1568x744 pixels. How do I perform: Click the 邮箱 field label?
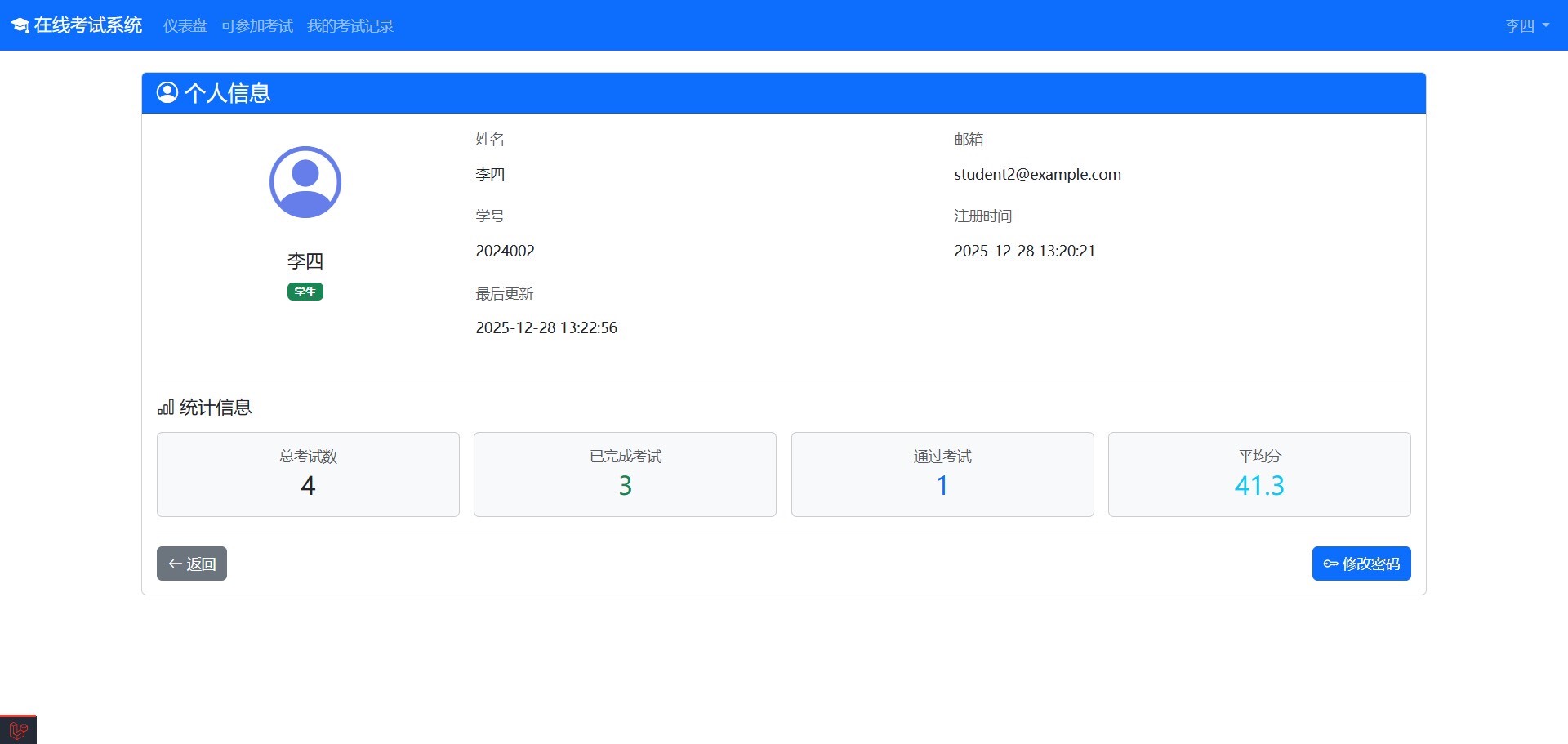tap(969, 140)
